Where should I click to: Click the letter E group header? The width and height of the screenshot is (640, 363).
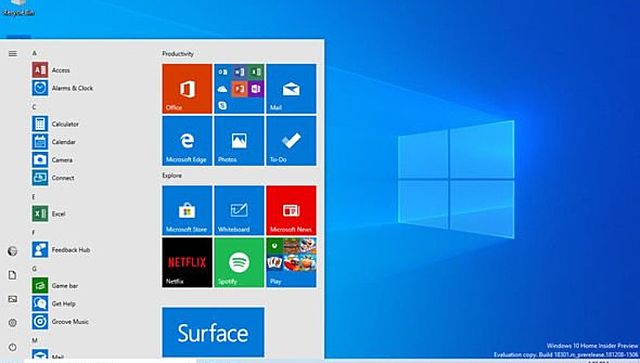(34, 197)
